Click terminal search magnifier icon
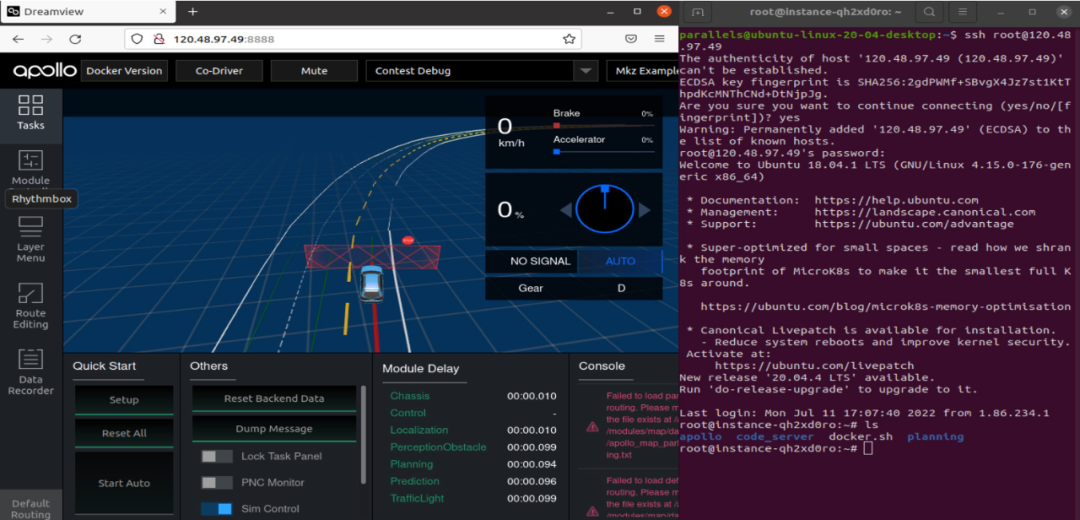Screen dimensions: 1080x520 click(x=929, y=12)
